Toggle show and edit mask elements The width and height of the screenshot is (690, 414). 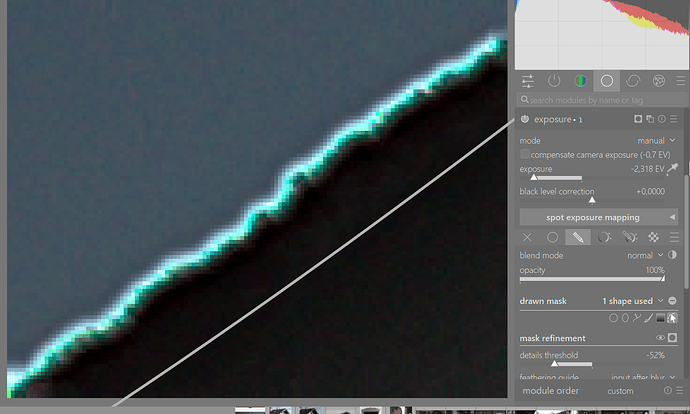click(x=672, y=318)
